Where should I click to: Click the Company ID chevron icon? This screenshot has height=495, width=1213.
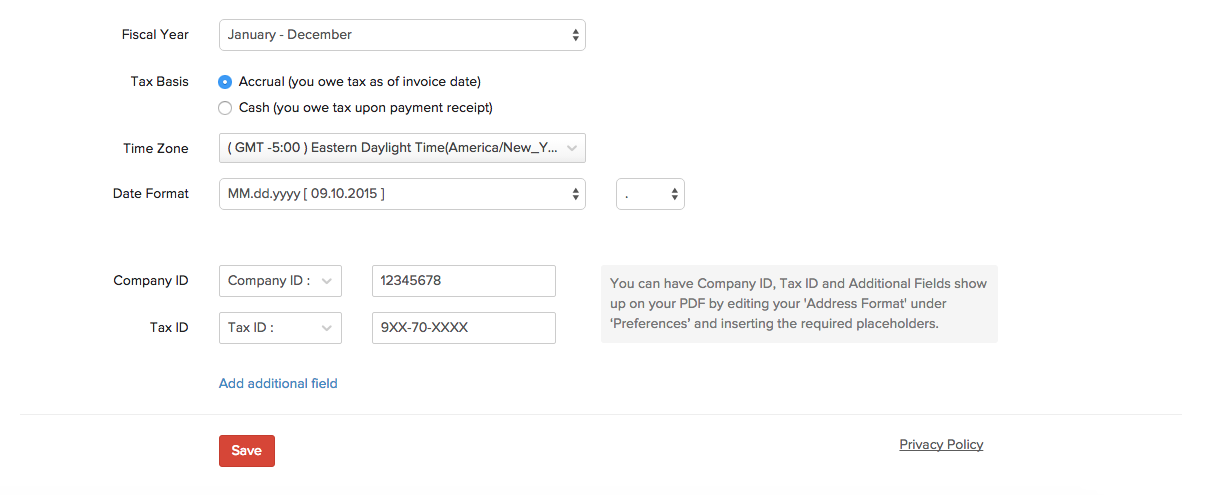pyautogui.click(x=327, y=281)
